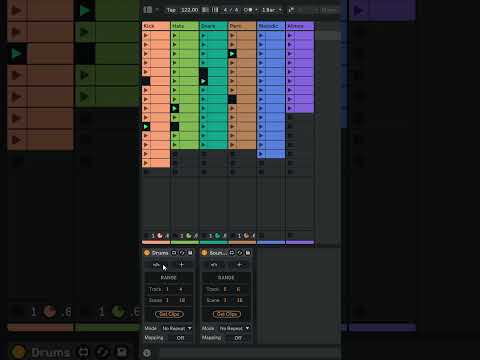Toggle Hats track activator button

[x=181, y=236]
